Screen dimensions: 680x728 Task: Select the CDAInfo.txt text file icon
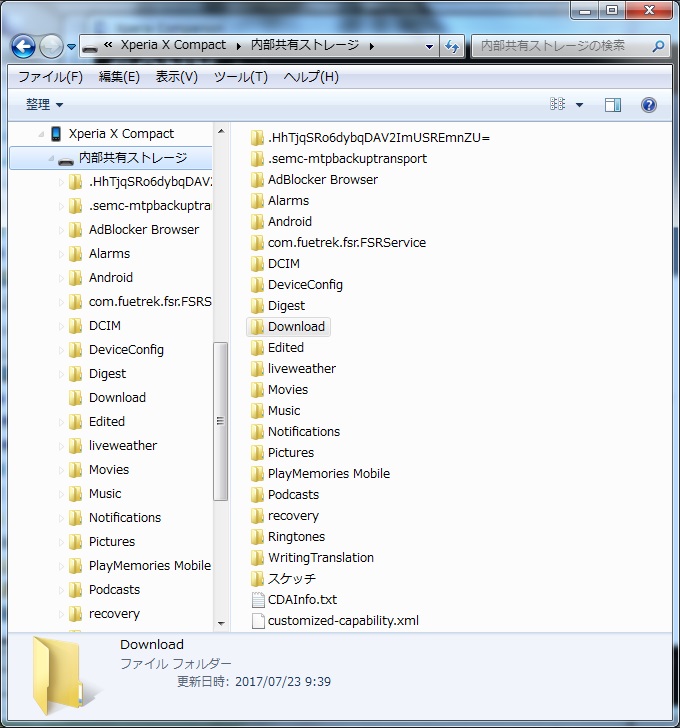(x=258, y=600)
